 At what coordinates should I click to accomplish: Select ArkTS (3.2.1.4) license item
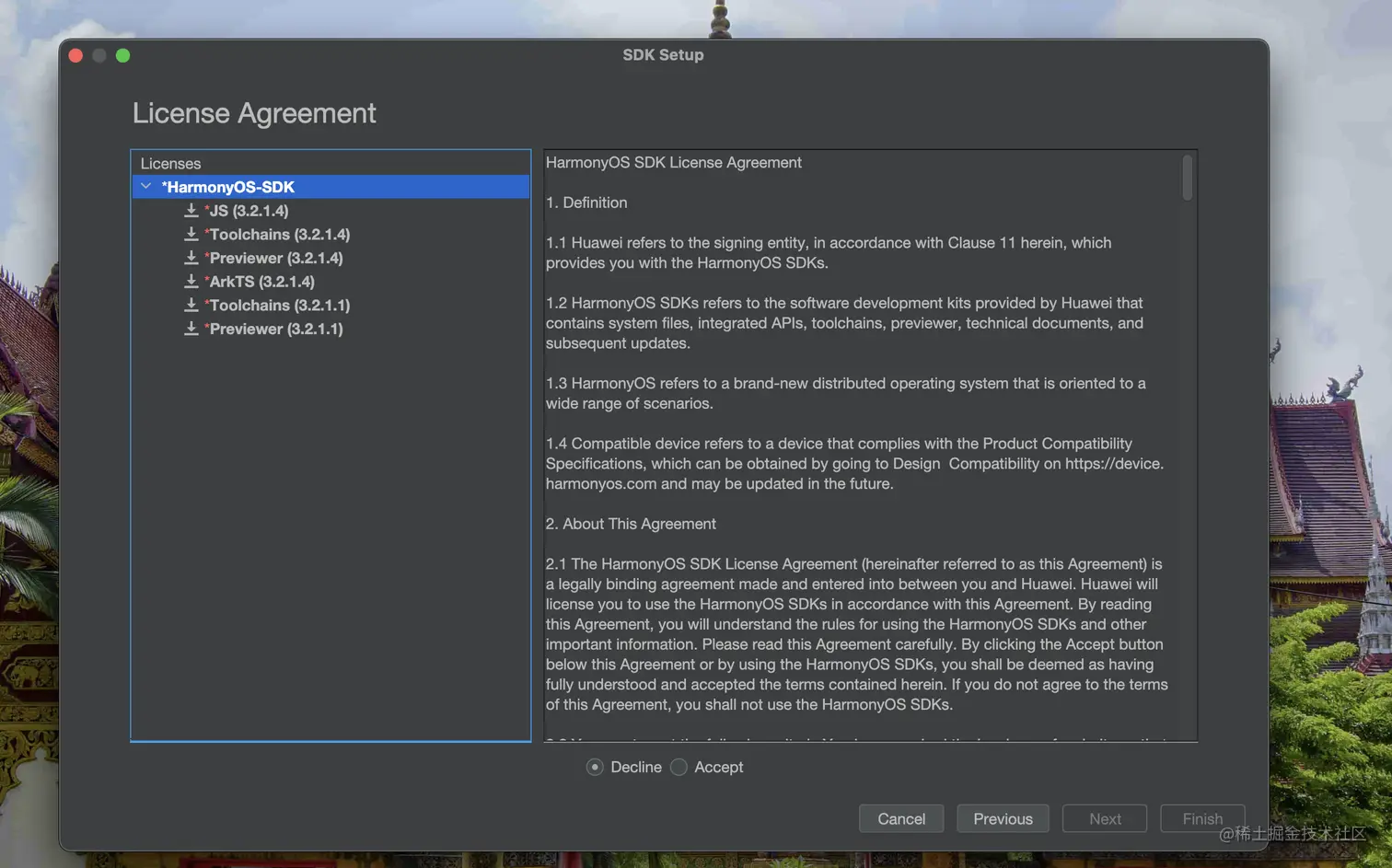tap(260, 282)
